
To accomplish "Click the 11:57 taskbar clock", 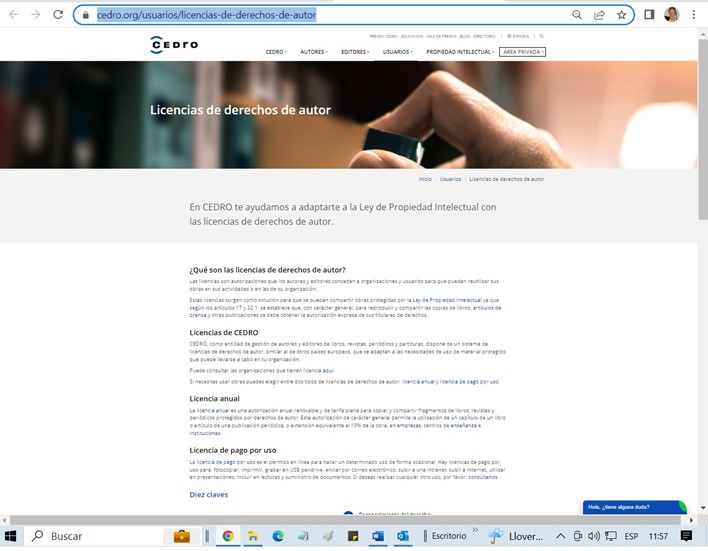I will (658, 536).
